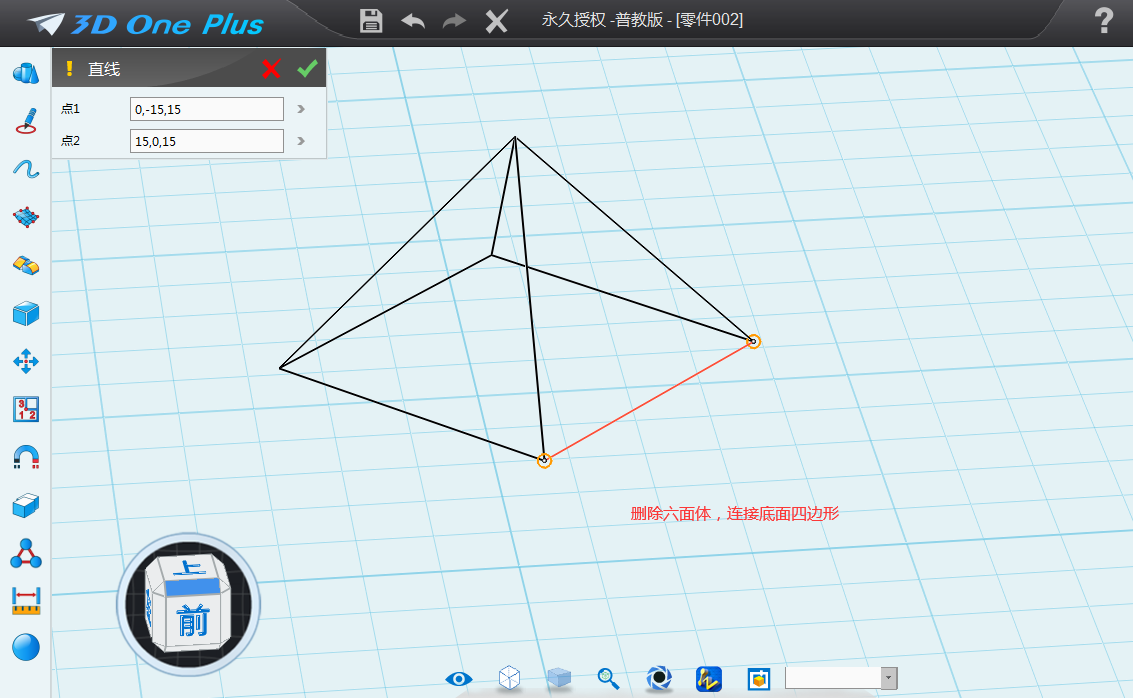Cancel the 直线 command with red X
Screen dimensions: 1133x698
click(x=272, y=69)
